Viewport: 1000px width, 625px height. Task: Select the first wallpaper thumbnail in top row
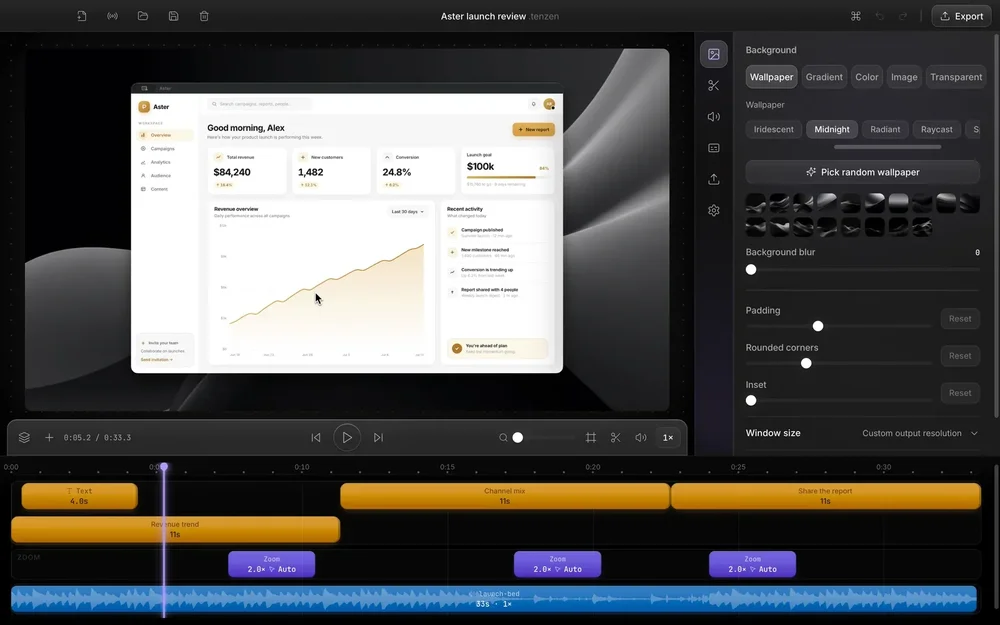tap(756, 203)
